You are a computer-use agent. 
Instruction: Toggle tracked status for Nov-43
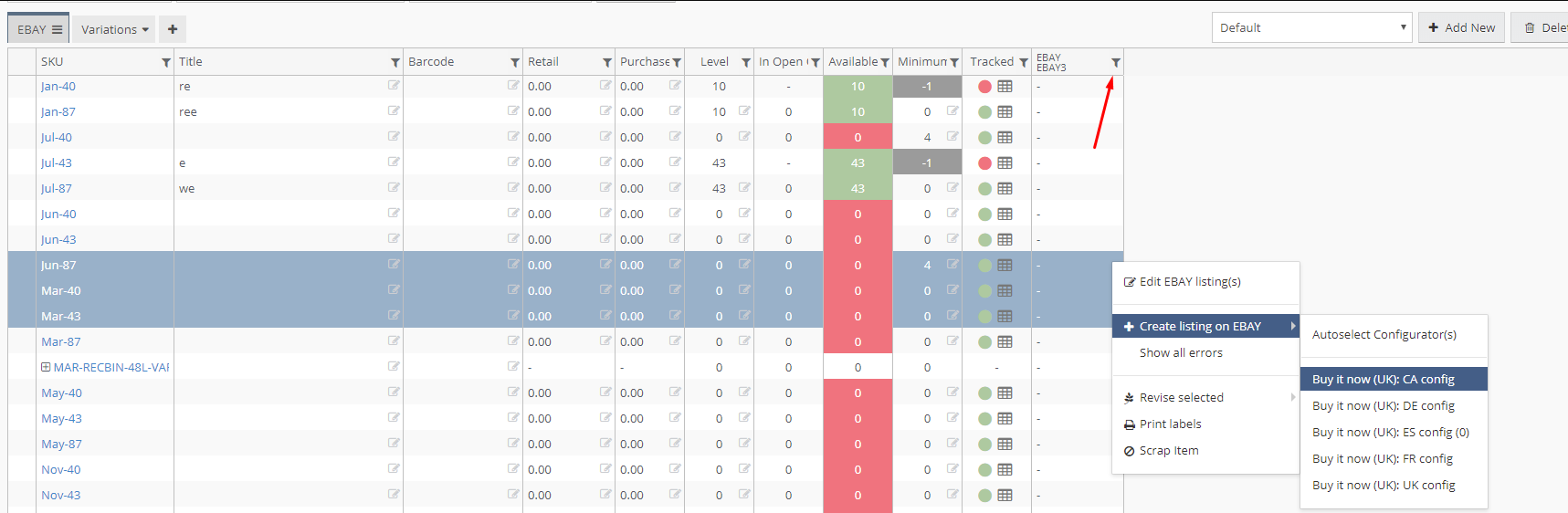pyautogui.click(x=984, y=496)
